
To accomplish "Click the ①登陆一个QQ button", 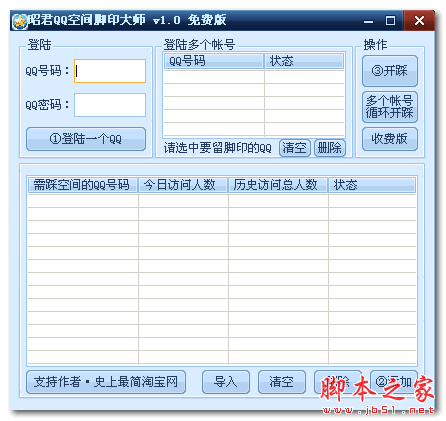I will 86,139.
